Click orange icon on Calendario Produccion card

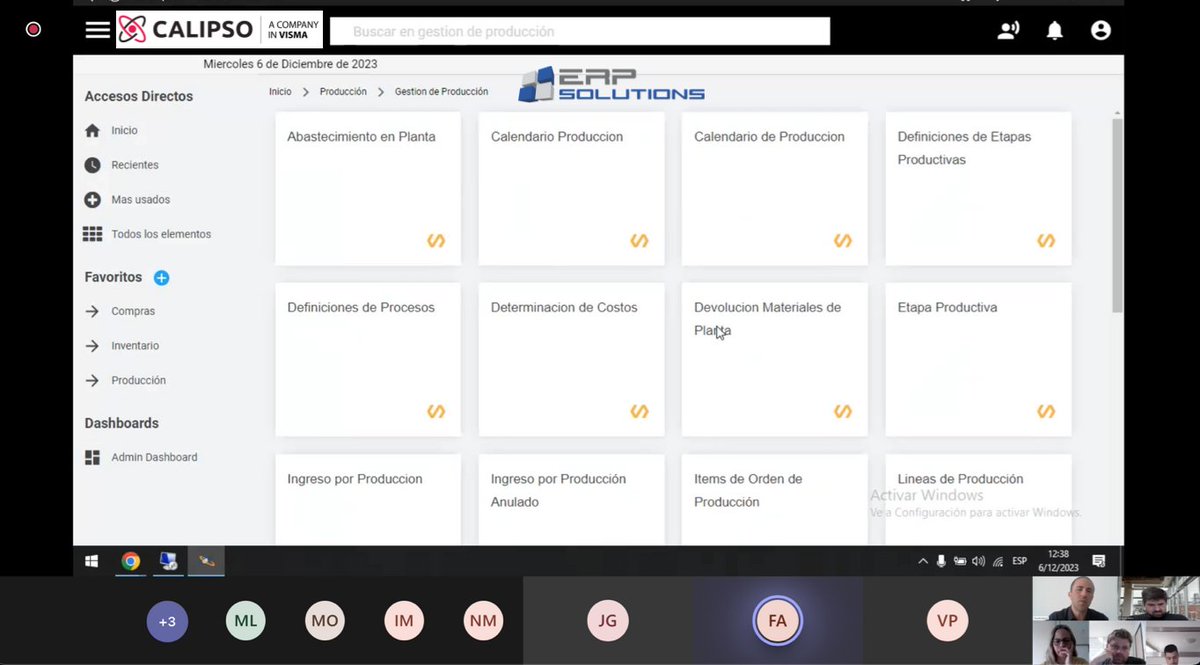pyautogui.click(x=640, y=240)
